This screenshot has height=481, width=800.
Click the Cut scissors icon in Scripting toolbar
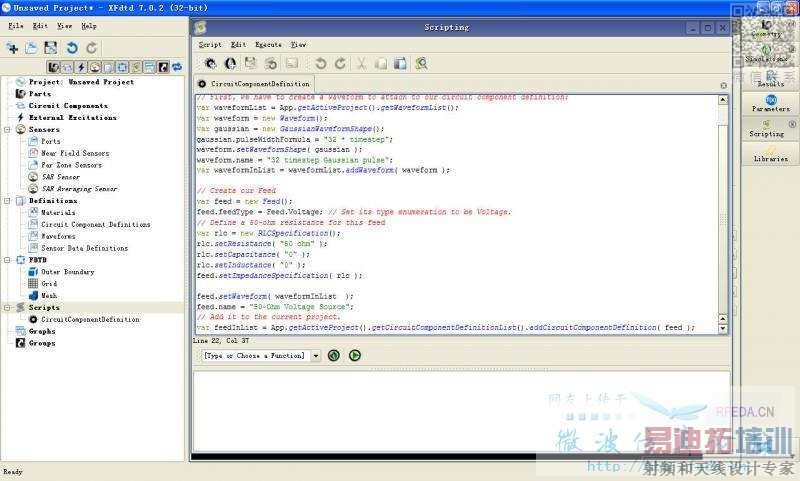[361, 64]
